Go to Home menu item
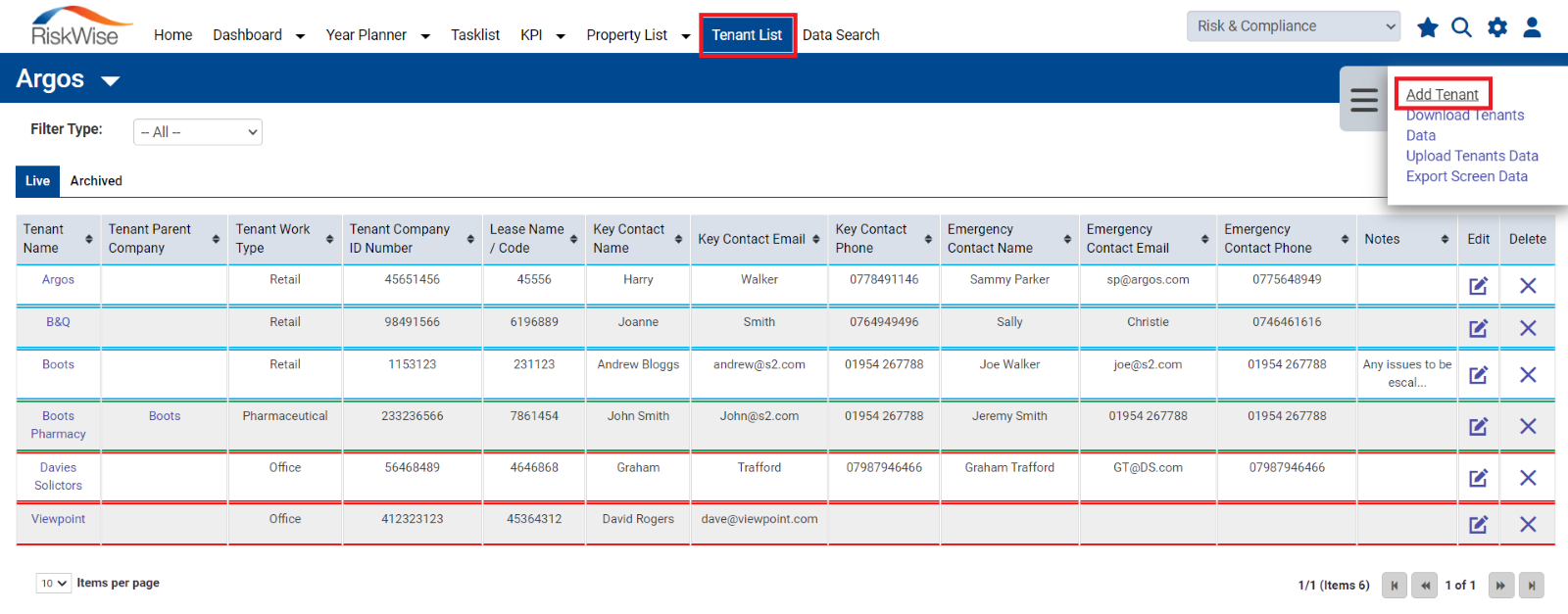The width and height of the screenshot is (1568, 614). 173,35
